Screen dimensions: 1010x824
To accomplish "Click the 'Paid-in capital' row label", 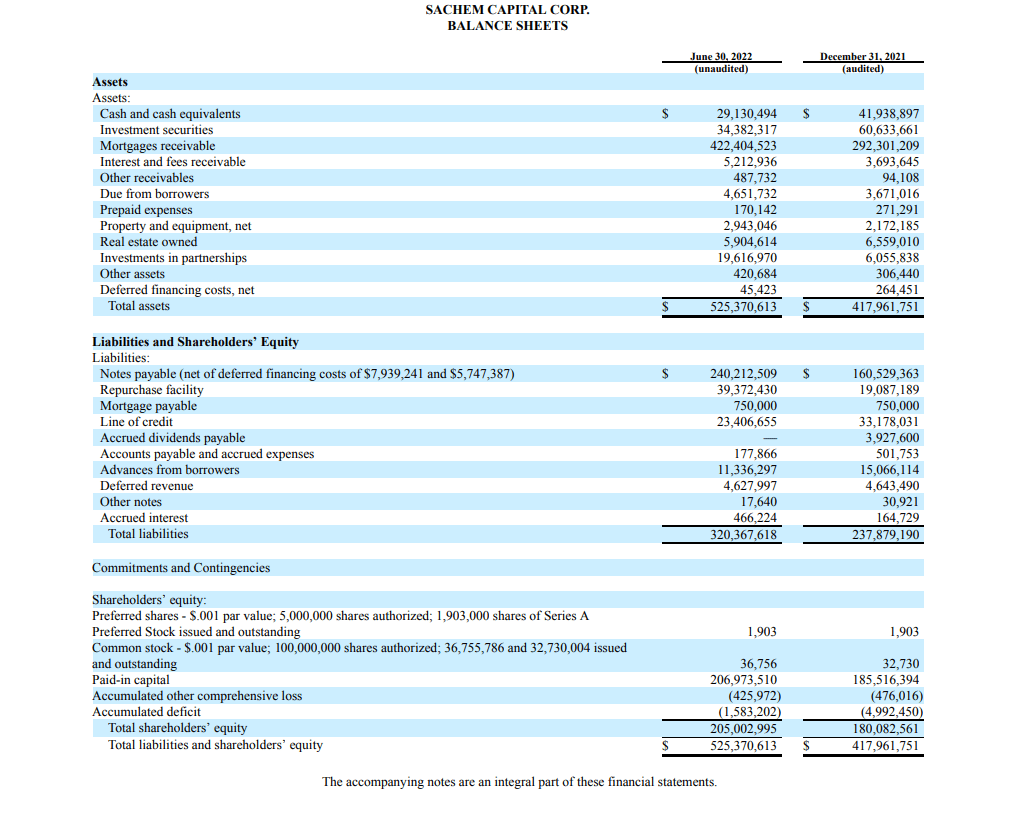I will (131, 680).
